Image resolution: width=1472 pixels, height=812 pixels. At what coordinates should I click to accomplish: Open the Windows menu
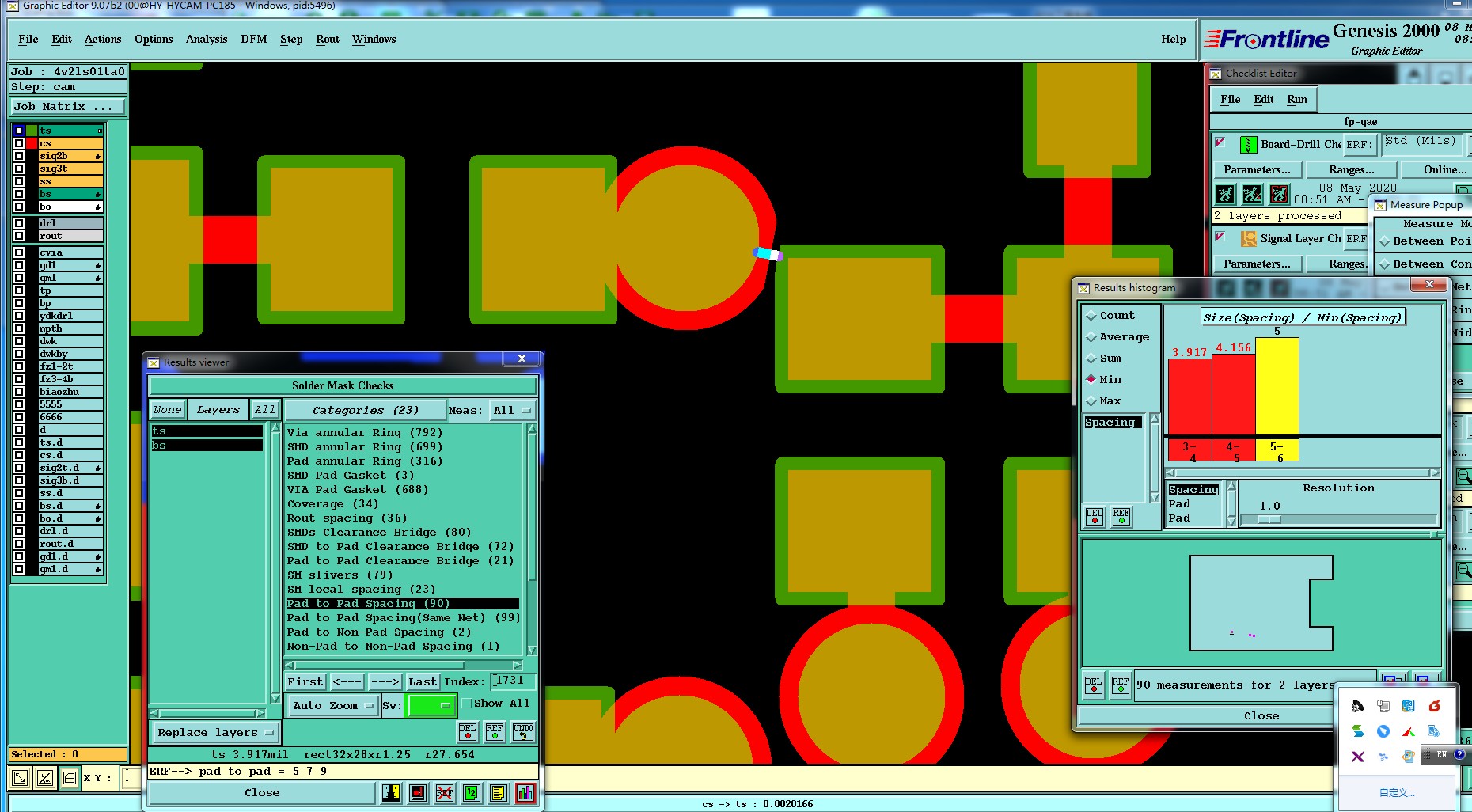[374, 39]
